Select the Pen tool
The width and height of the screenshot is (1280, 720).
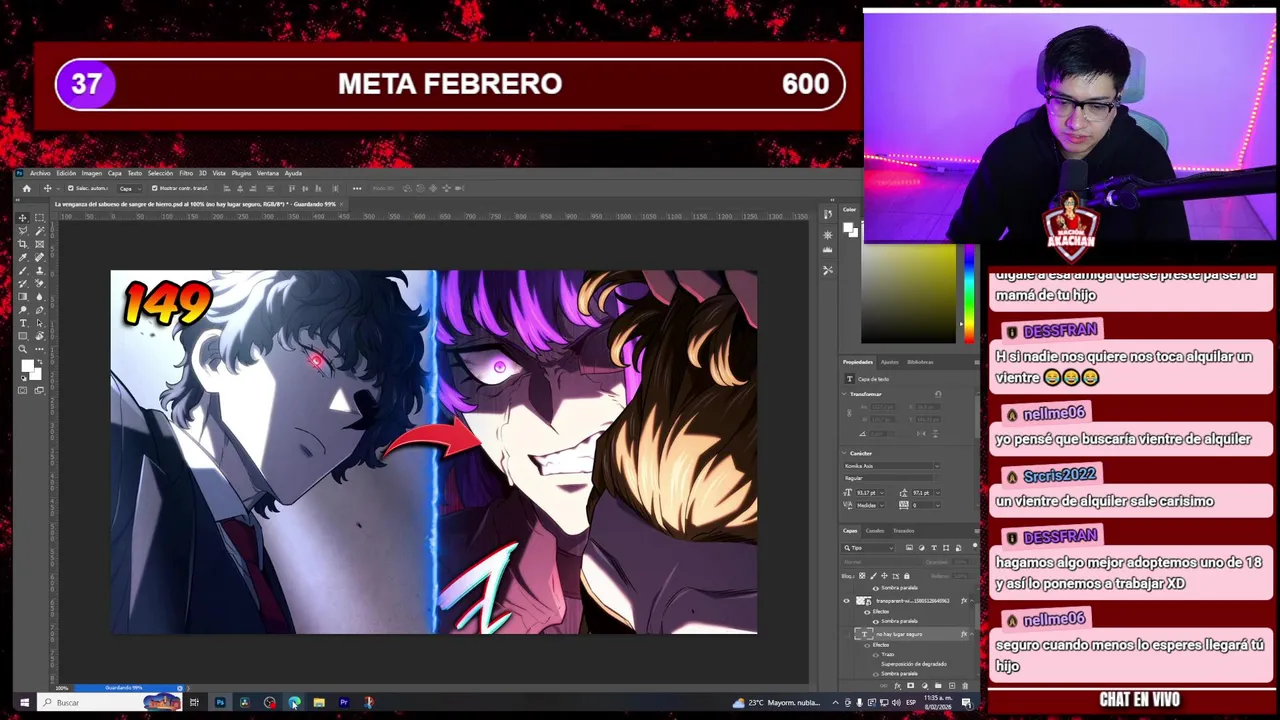pyautogui.click(x=39, y=309)
